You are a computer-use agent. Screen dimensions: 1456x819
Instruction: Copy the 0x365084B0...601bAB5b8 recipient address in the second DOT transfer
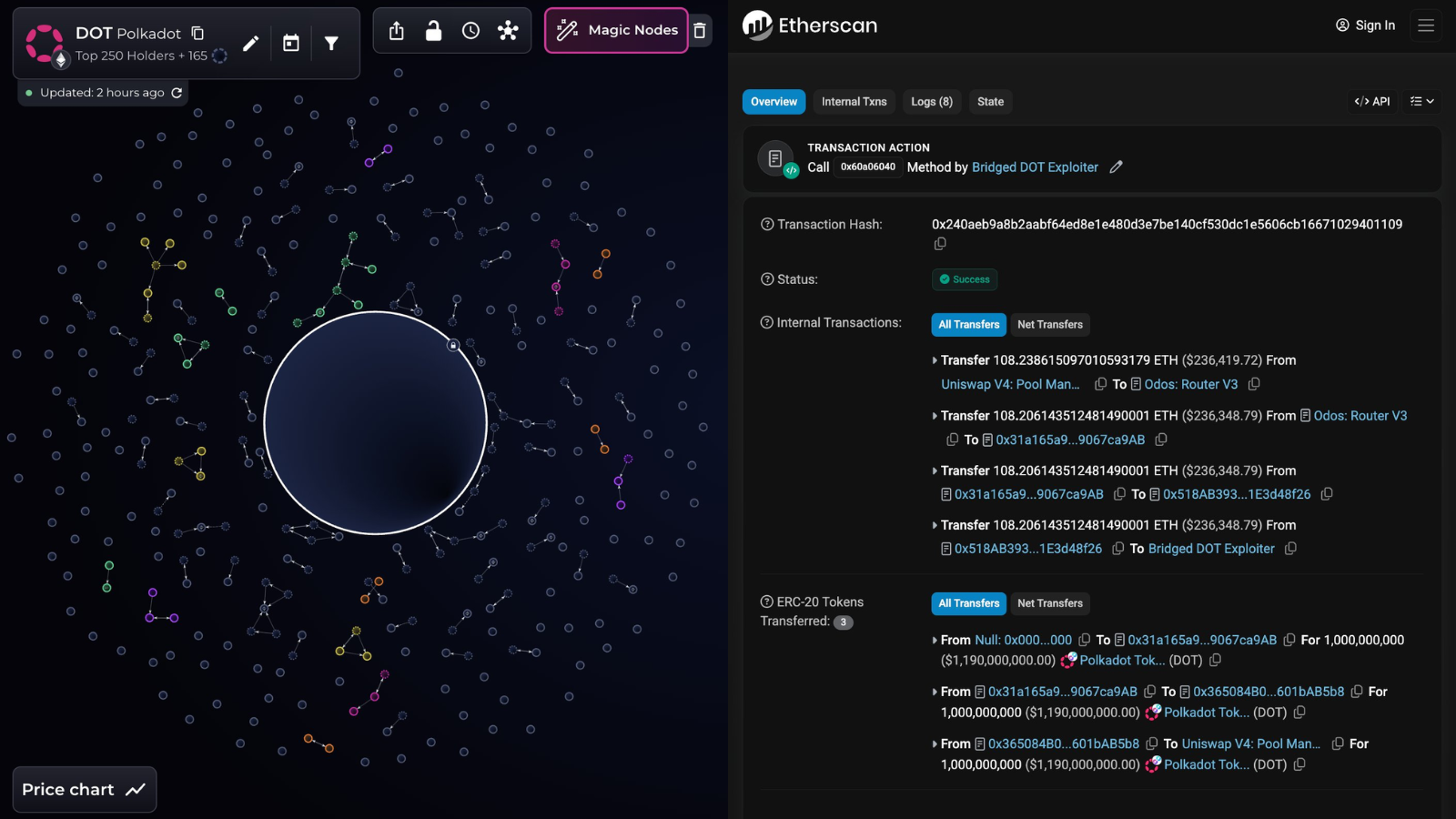[1357, 693]
